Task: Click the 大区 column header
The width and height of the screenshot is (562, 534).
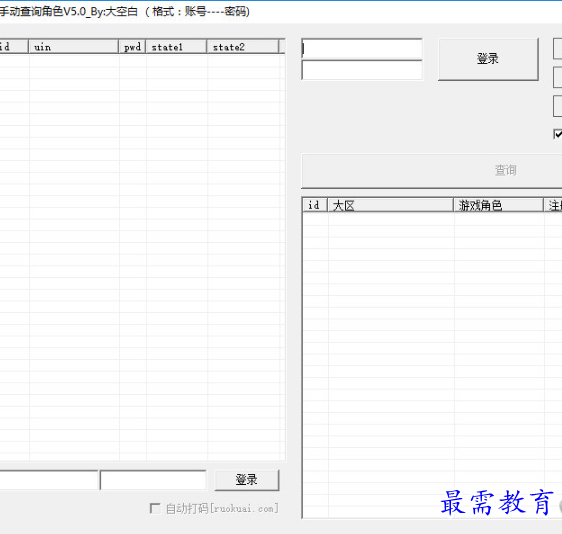Action: click(x=391, y=205)
